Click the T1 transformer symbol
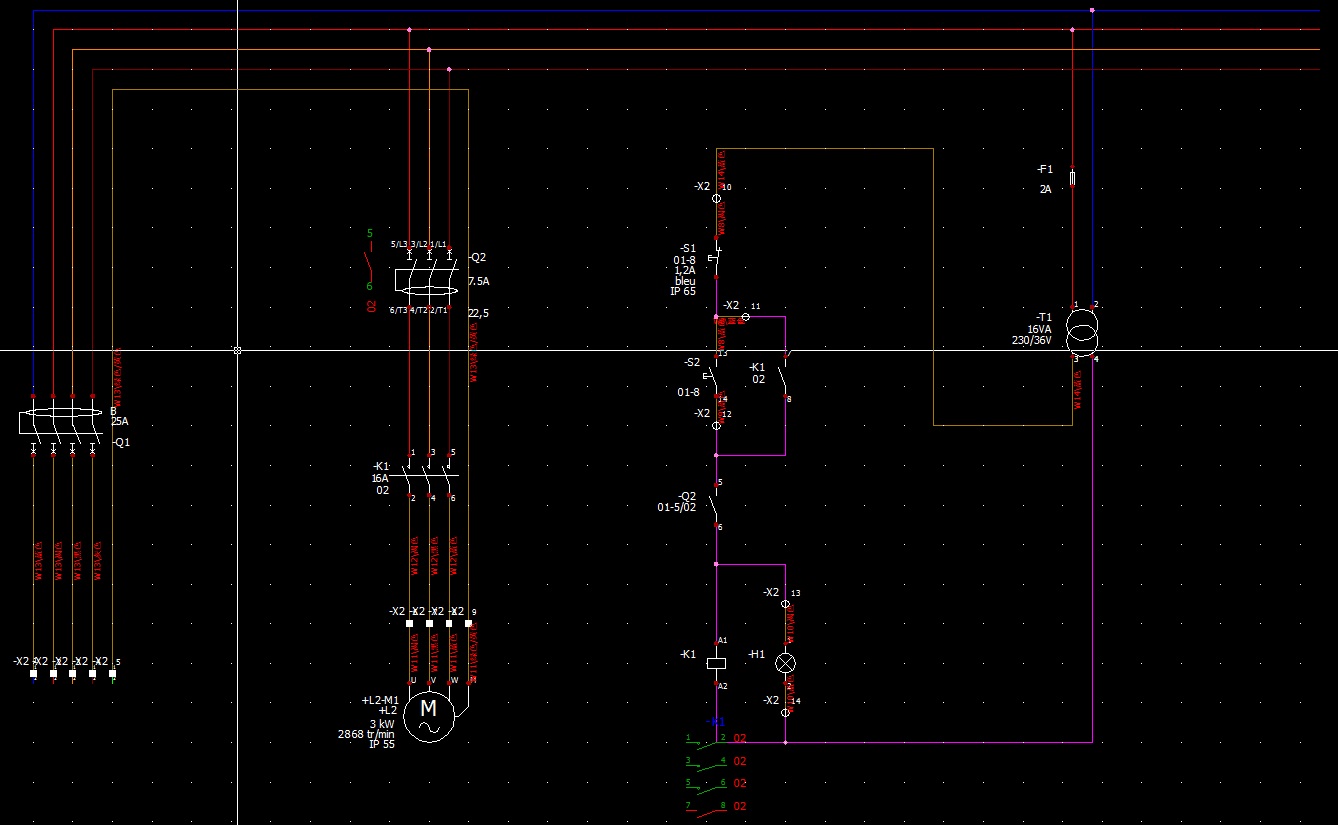This screenshot has width=1338, height=825. click(x=1082, y=331)
